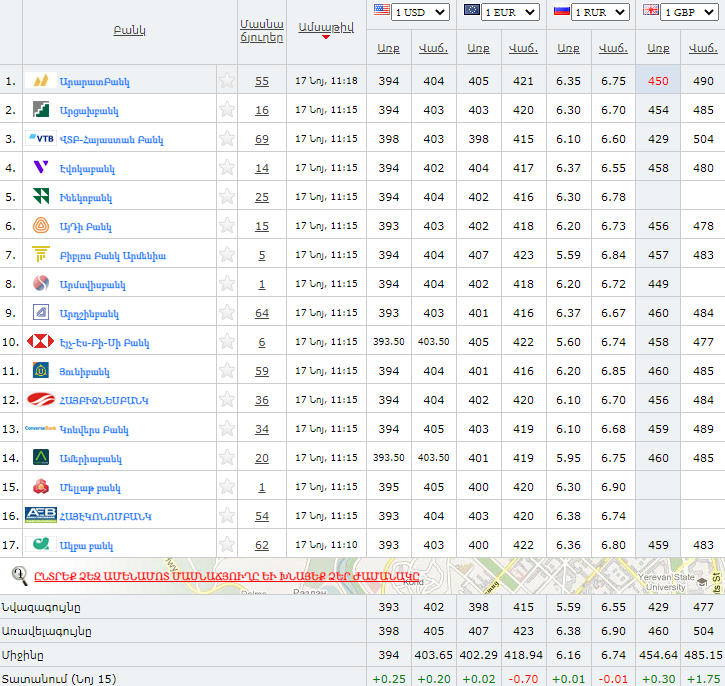Click the Մելլաթ բանկ logo
The height and width of the screenshot is (686, 725).
tap(41, 486)
